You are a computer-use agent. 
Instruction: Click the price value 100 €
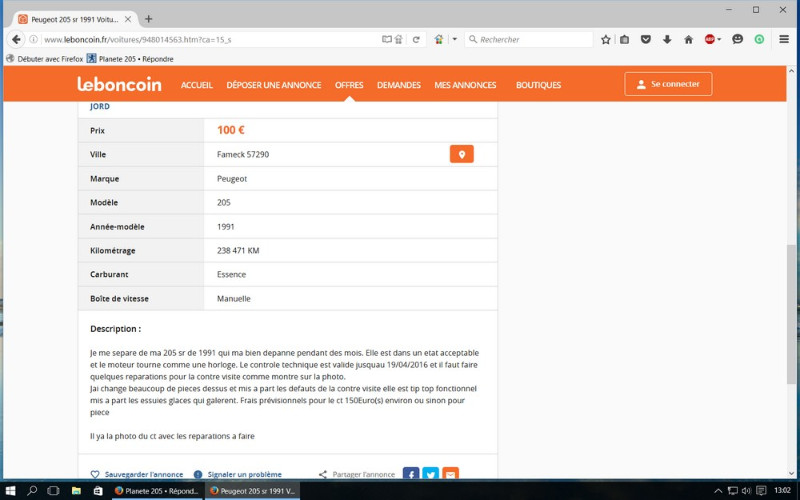[x=231, y=130]
